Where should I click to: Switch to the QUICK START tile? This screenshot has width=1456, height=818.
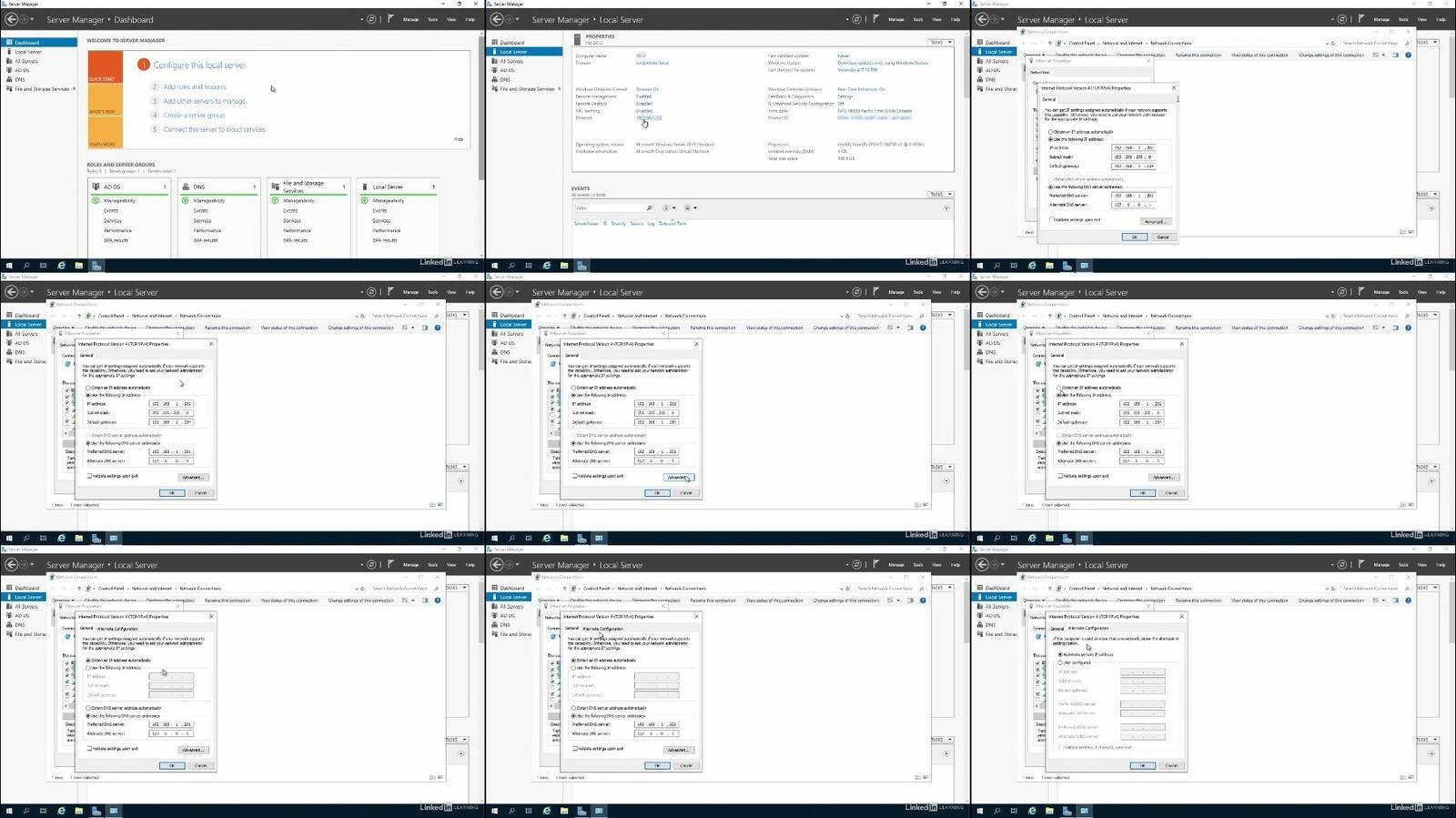pyautogui.click(x=105, y=66)
